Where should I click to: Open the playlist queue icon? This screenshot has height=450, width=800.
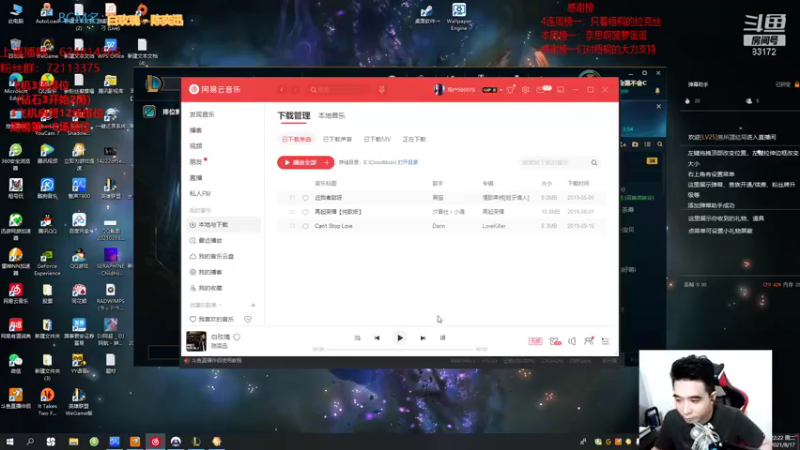[605, 341]
